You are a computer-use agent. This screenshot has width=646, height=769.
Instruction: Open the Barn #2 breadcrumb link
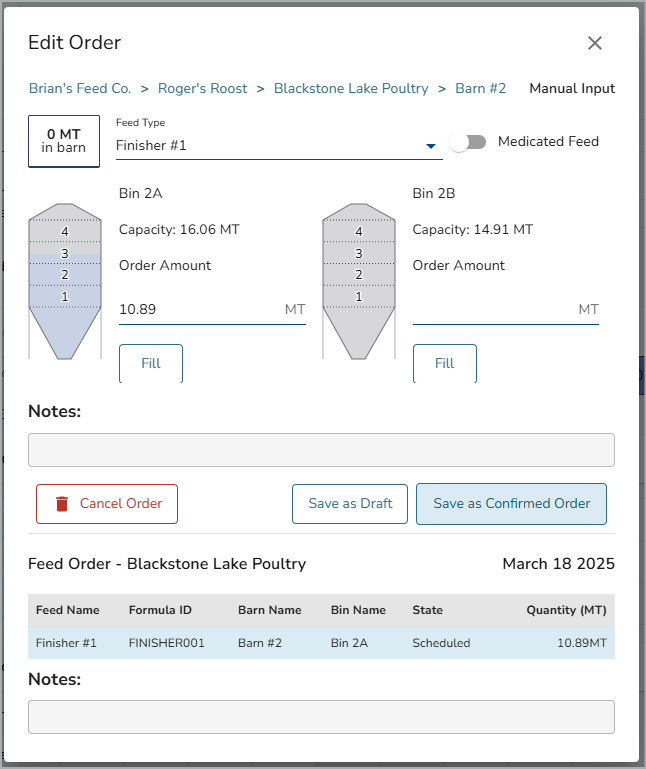click(x=480, y=88)
